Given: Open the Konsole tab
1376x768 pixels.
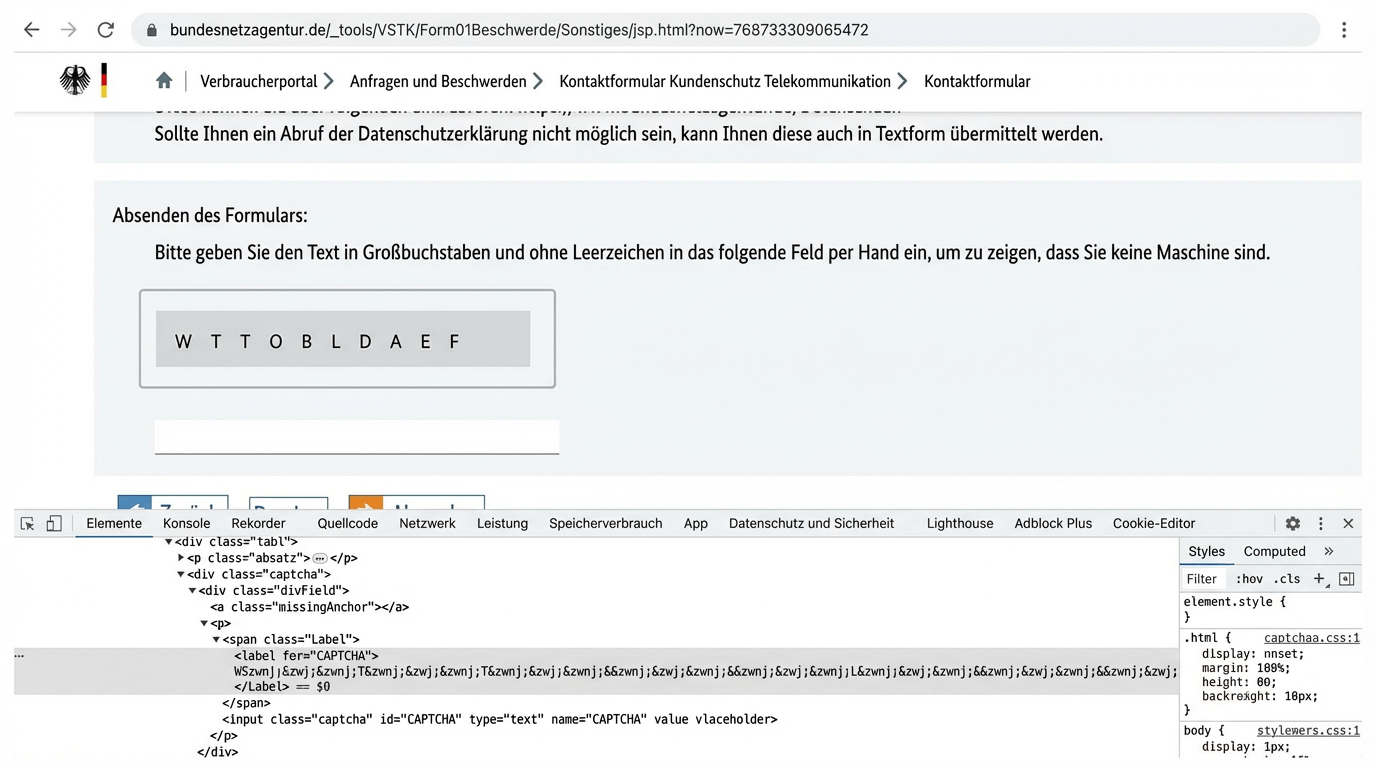Looking at the screenshot, I should [x=186, y=523].
